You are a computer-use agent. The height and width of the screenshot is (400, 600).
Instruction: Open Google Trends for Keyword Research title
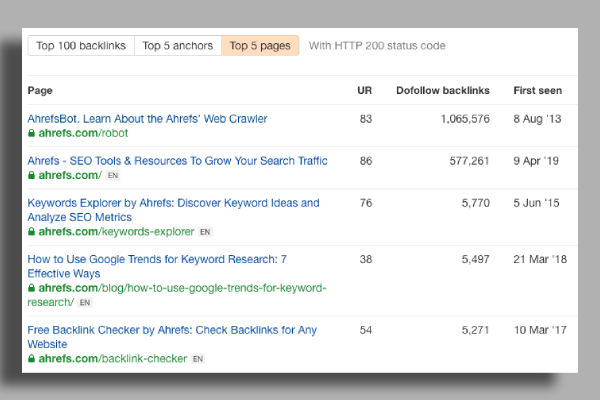157,266
